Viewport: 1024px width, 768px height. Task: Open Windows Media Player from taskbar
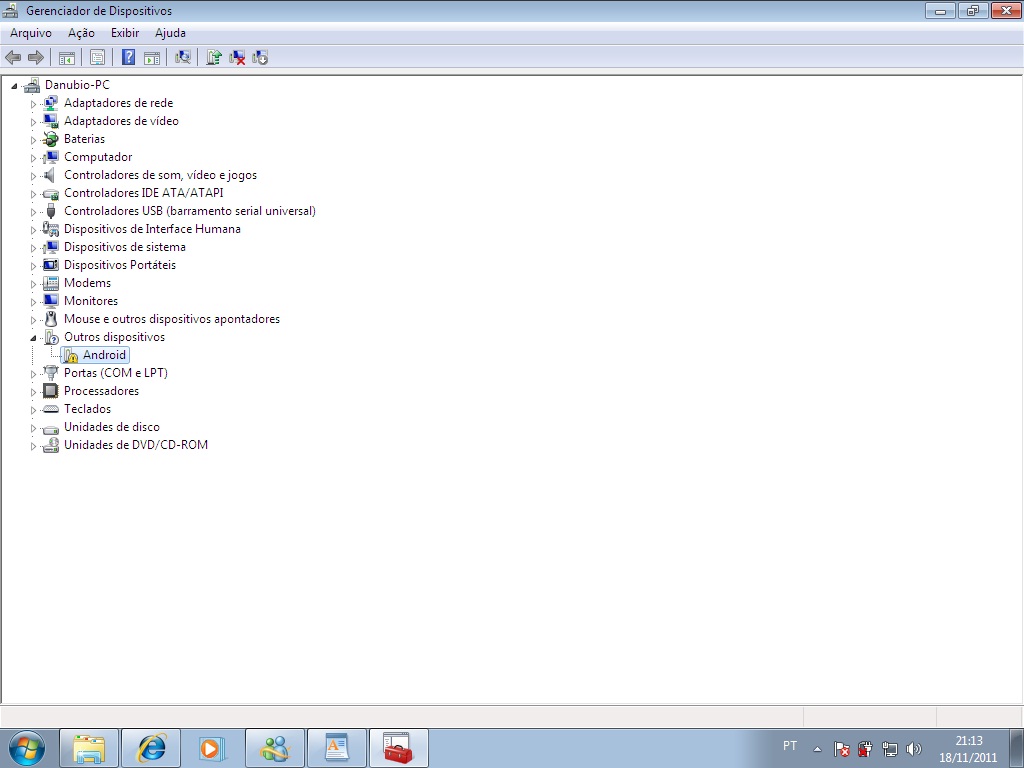(213, 748)
